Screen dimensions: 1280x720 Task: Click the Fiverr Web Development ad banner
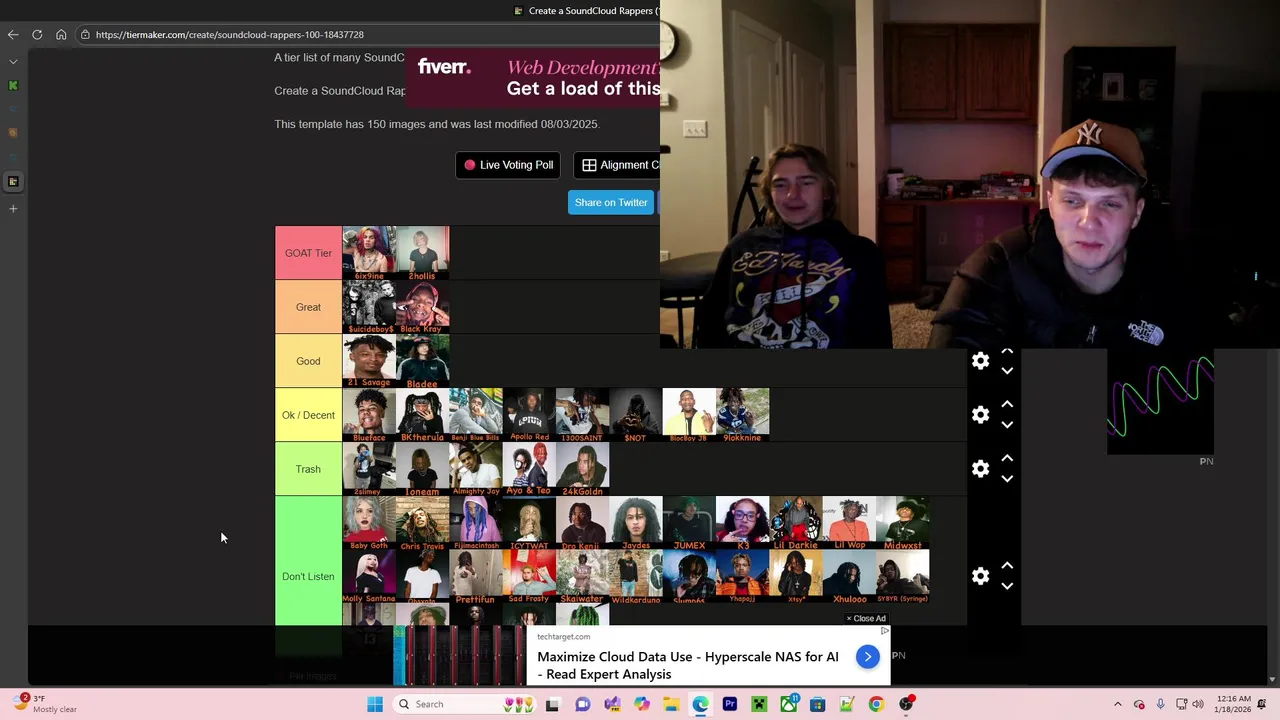pyautogui.click(x=533, y=78)
